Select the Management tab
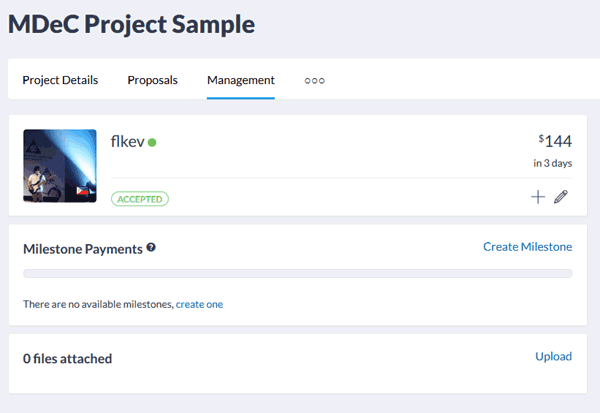Image resolution: width=600 pixels, height=413 pixels. [241, 80]
